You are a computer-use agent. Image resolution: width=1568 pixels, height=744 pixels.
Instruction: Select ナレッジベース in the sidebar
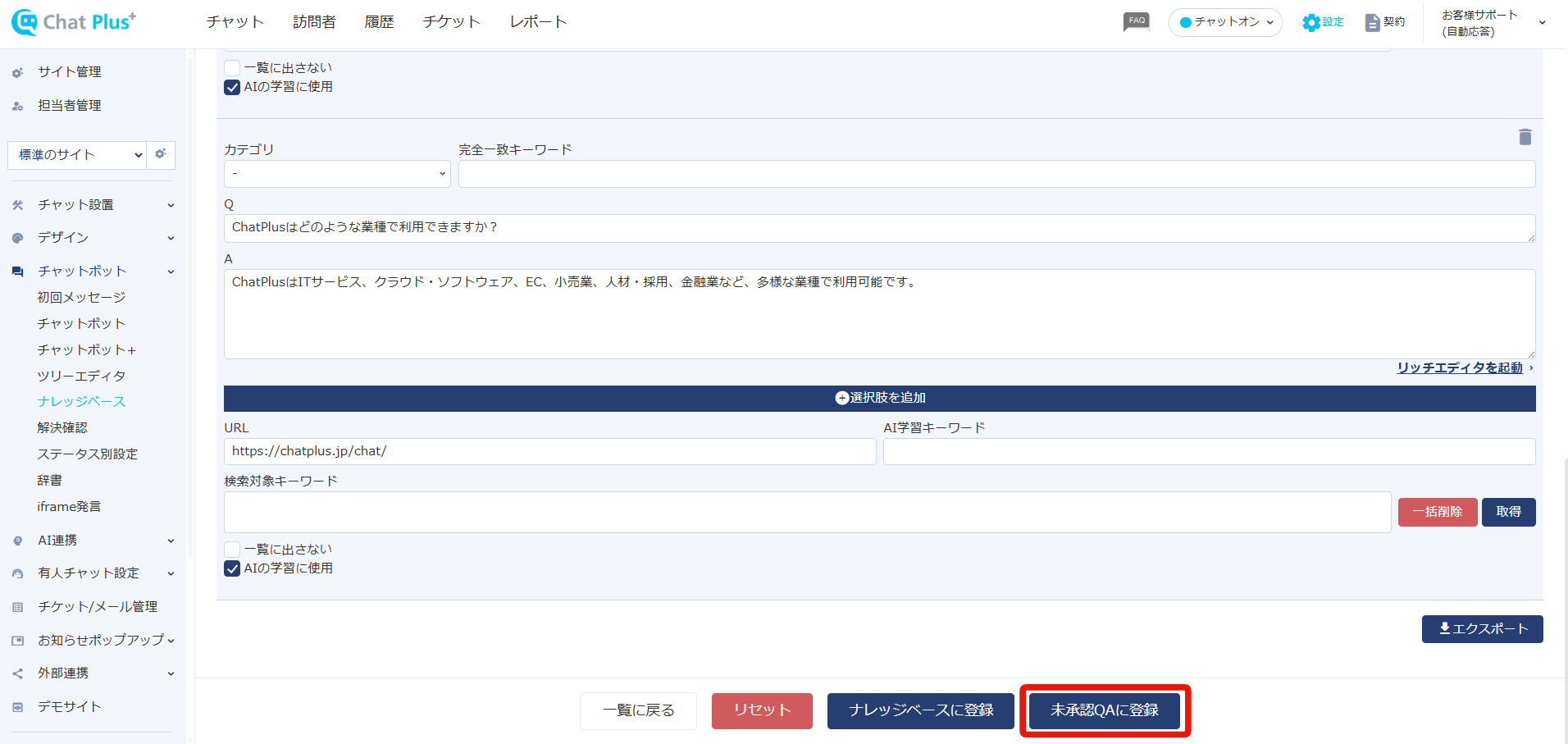(x=81, y=402)
